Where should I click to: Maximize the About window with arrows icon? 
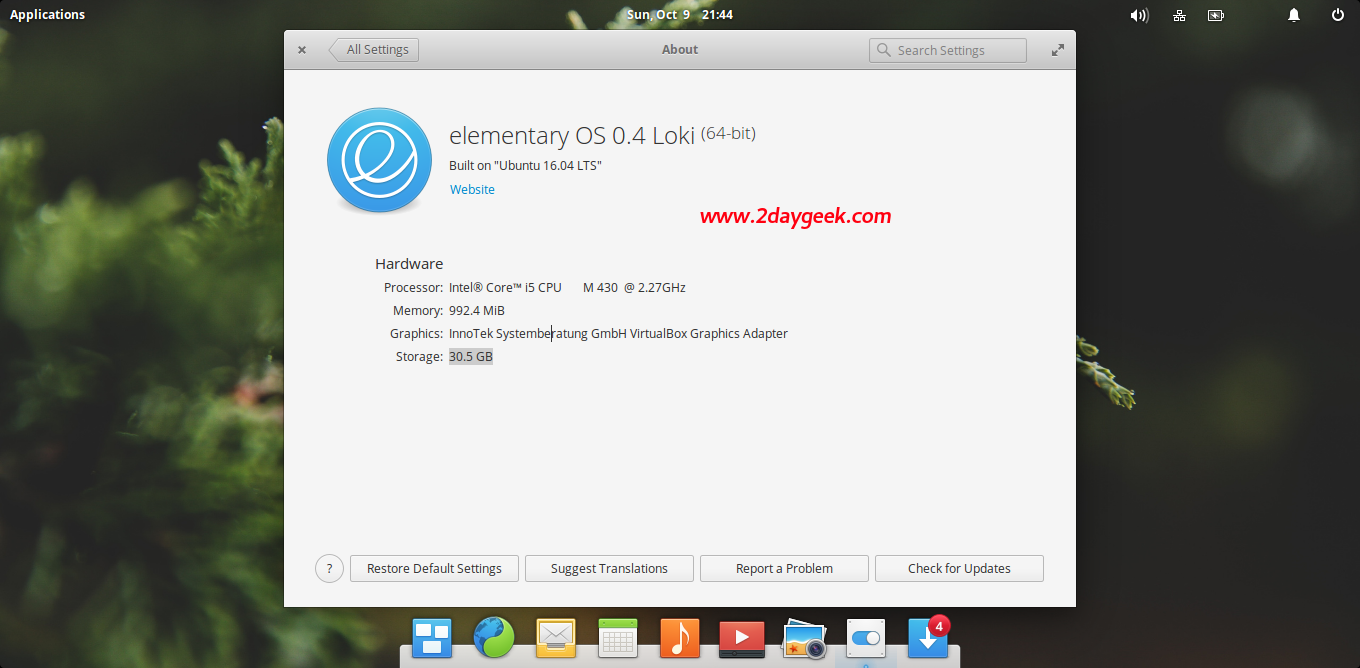pos(1057,50)
